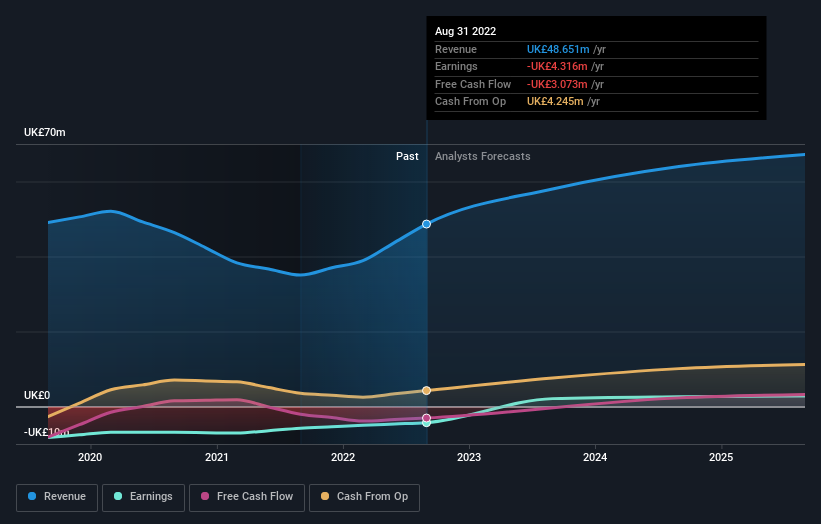Click the Aug 31 2022 tooltip date
821x524 pixels.
(465, 31)
